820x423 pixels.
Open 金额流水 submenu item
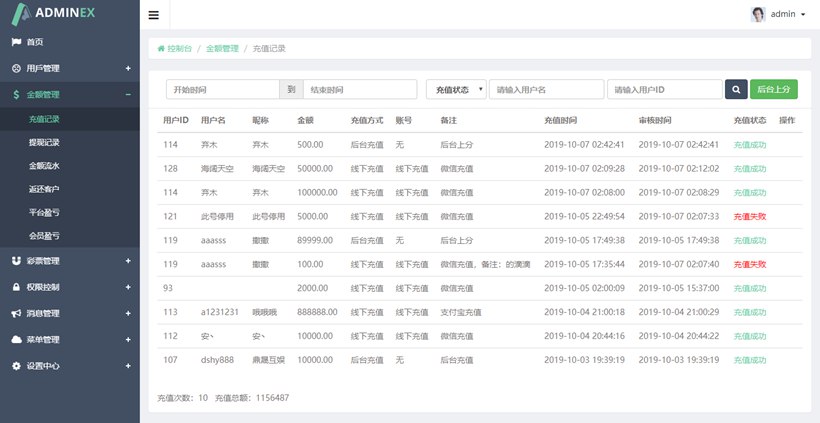coord(44,166)
